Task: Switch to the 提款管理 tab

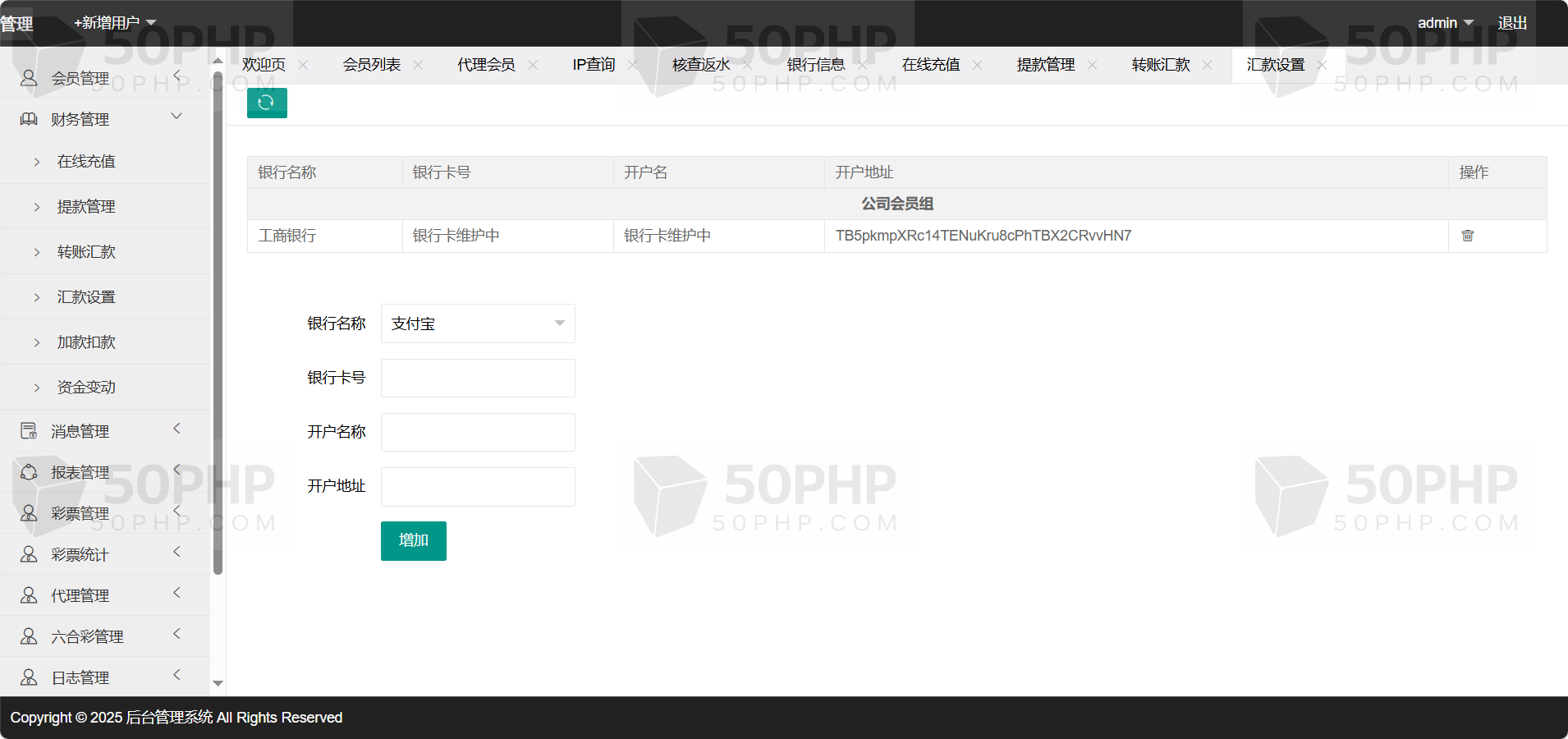Action: [1045, 65]
